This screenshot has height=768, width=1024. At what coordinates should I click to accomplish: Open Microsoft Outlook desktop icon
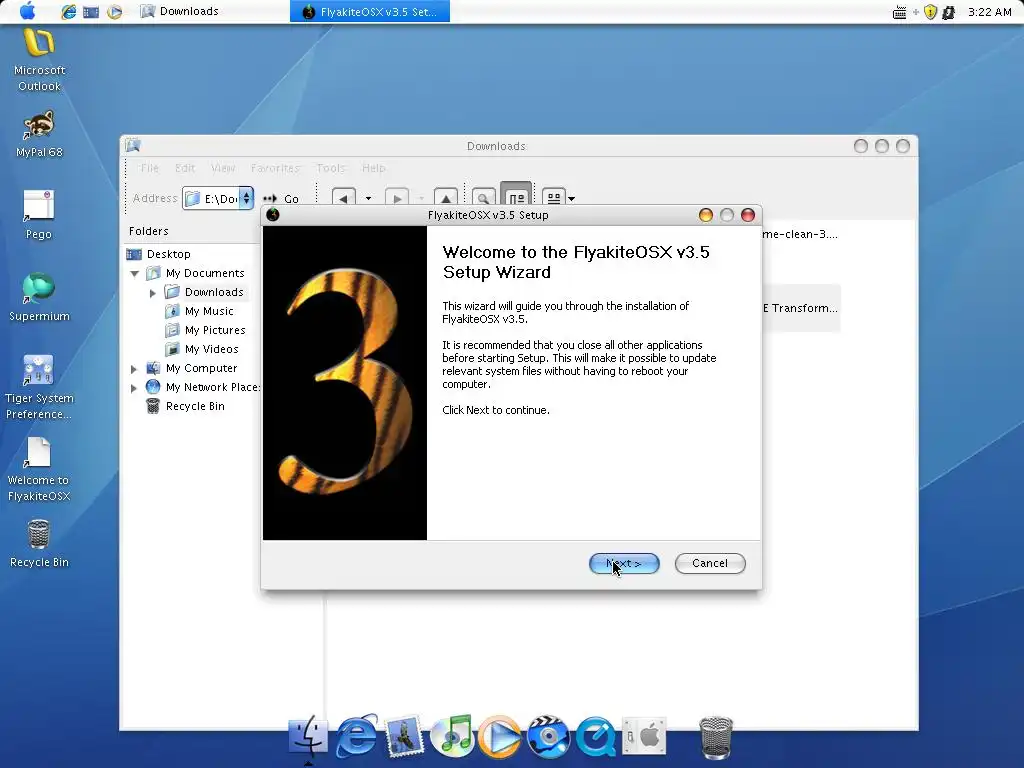coord(39,60)
